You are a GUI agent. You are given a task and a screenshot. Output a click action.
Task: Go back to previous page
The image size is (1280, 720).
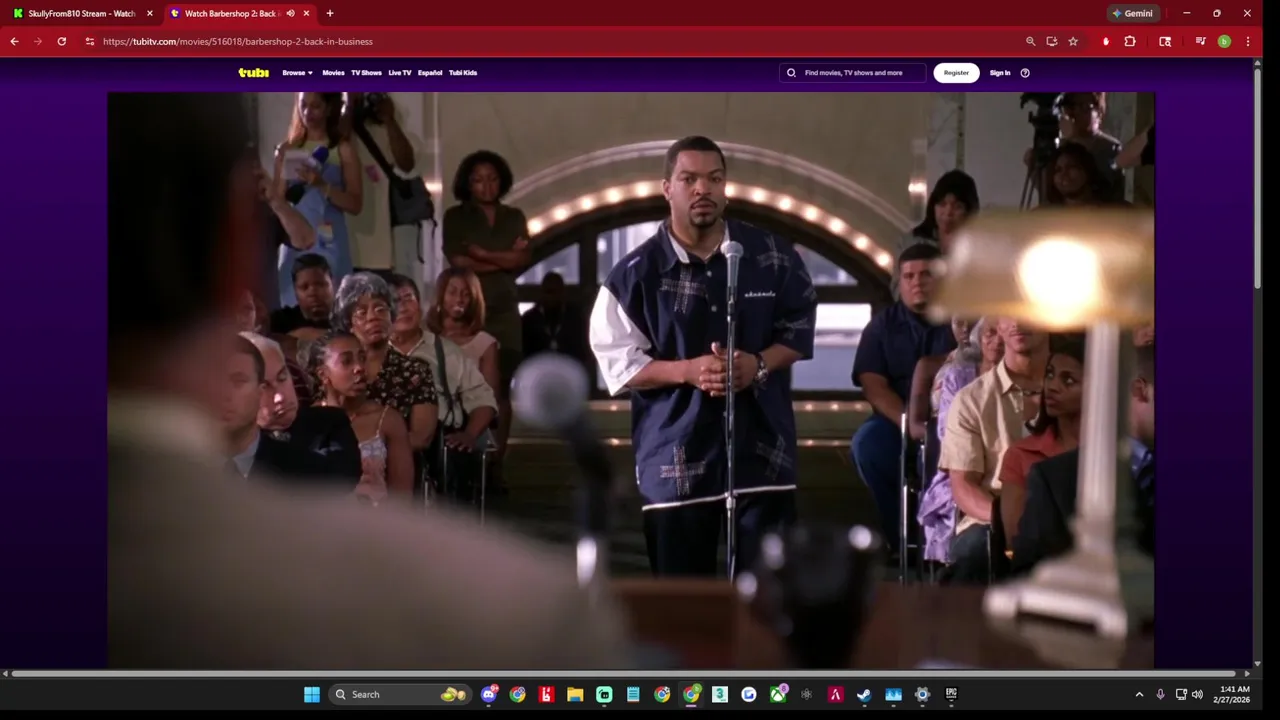point(14,41)
